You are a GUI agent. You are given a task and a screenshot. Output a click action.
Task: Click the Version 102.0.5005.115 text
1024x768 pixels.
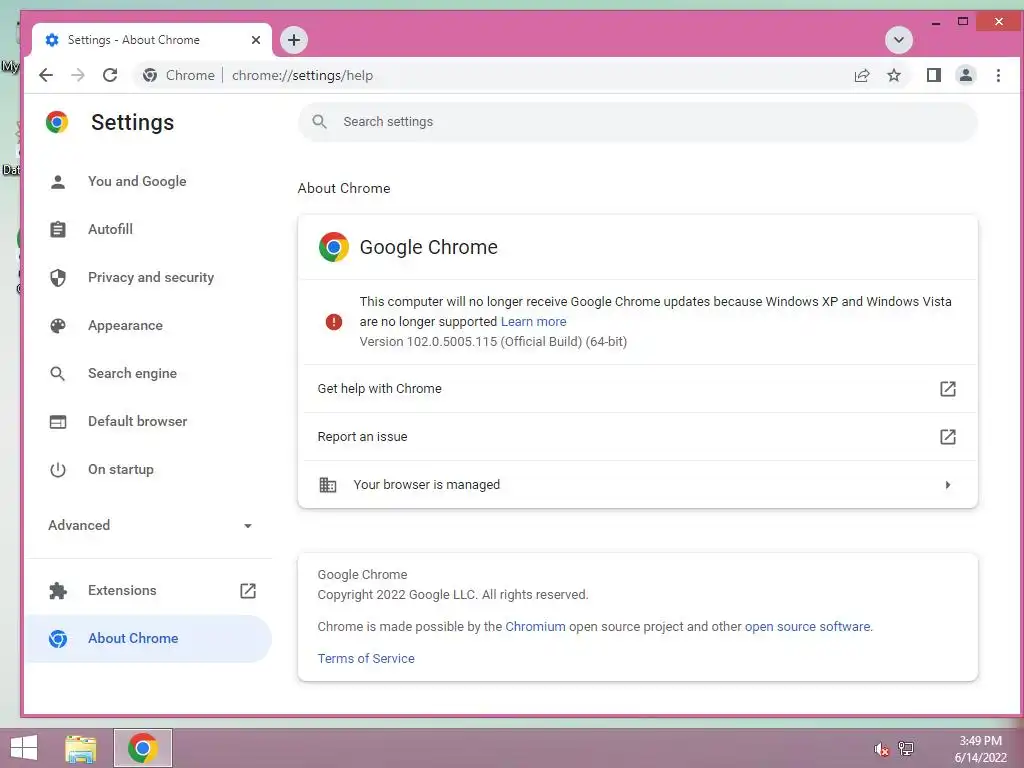tap(493, 342)
